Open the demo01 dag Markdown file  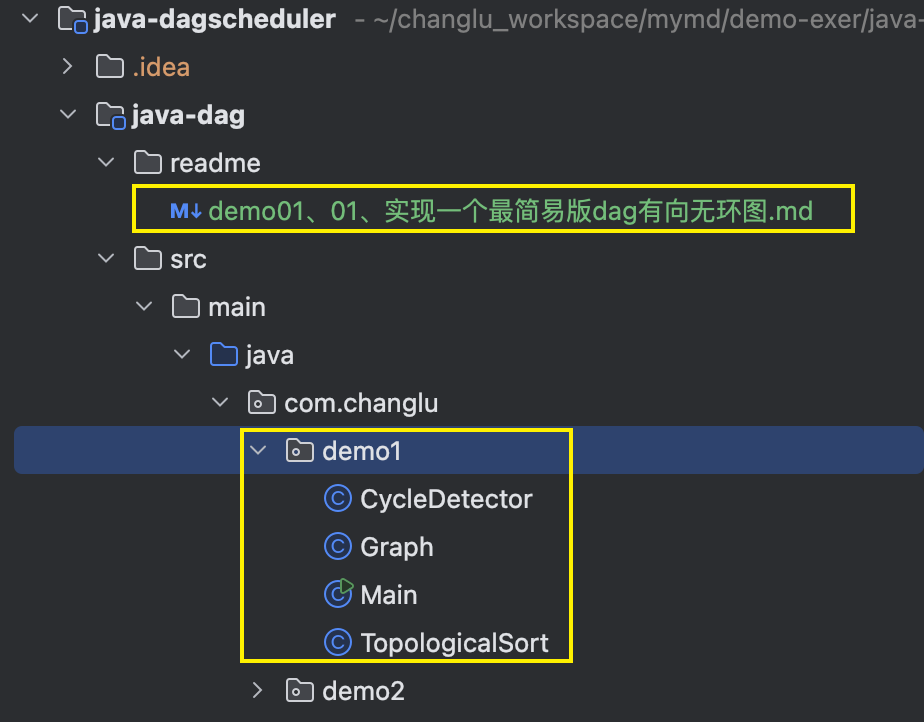510,211
